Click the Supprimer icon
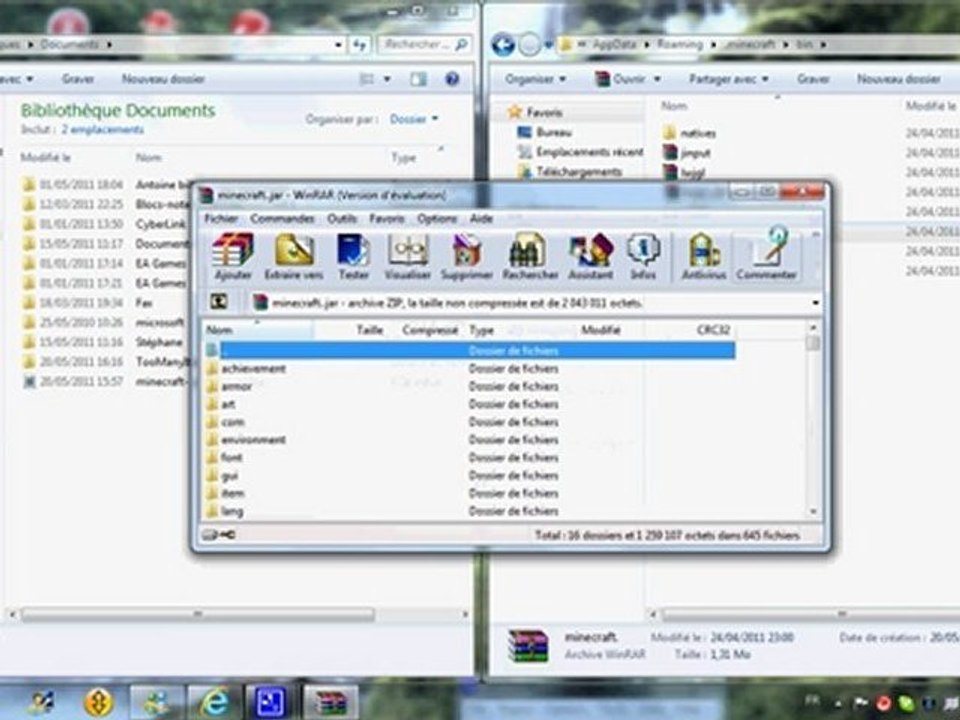 [x=467, y=257]
